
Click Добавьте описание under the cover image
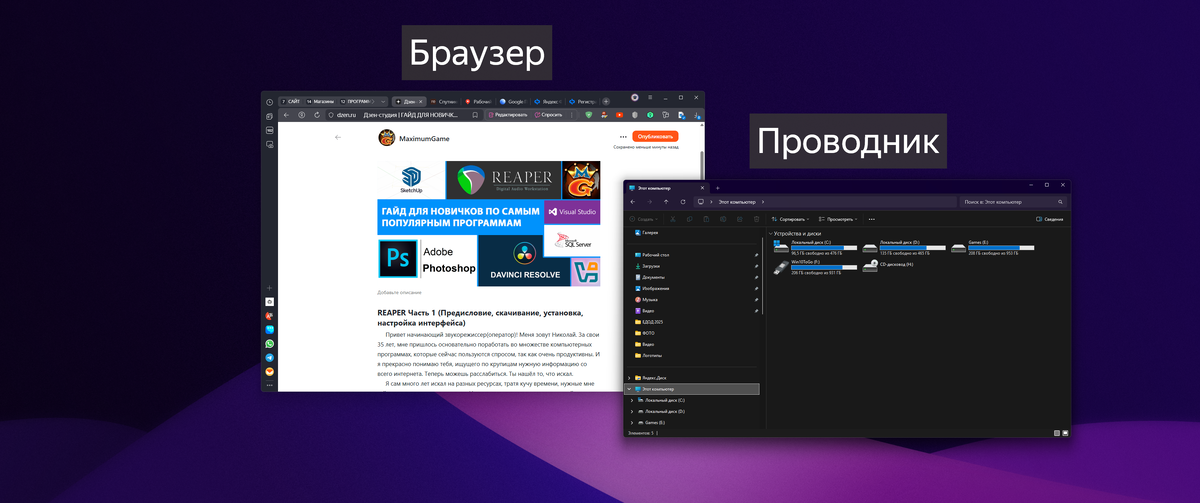click(x=397, y=293)
